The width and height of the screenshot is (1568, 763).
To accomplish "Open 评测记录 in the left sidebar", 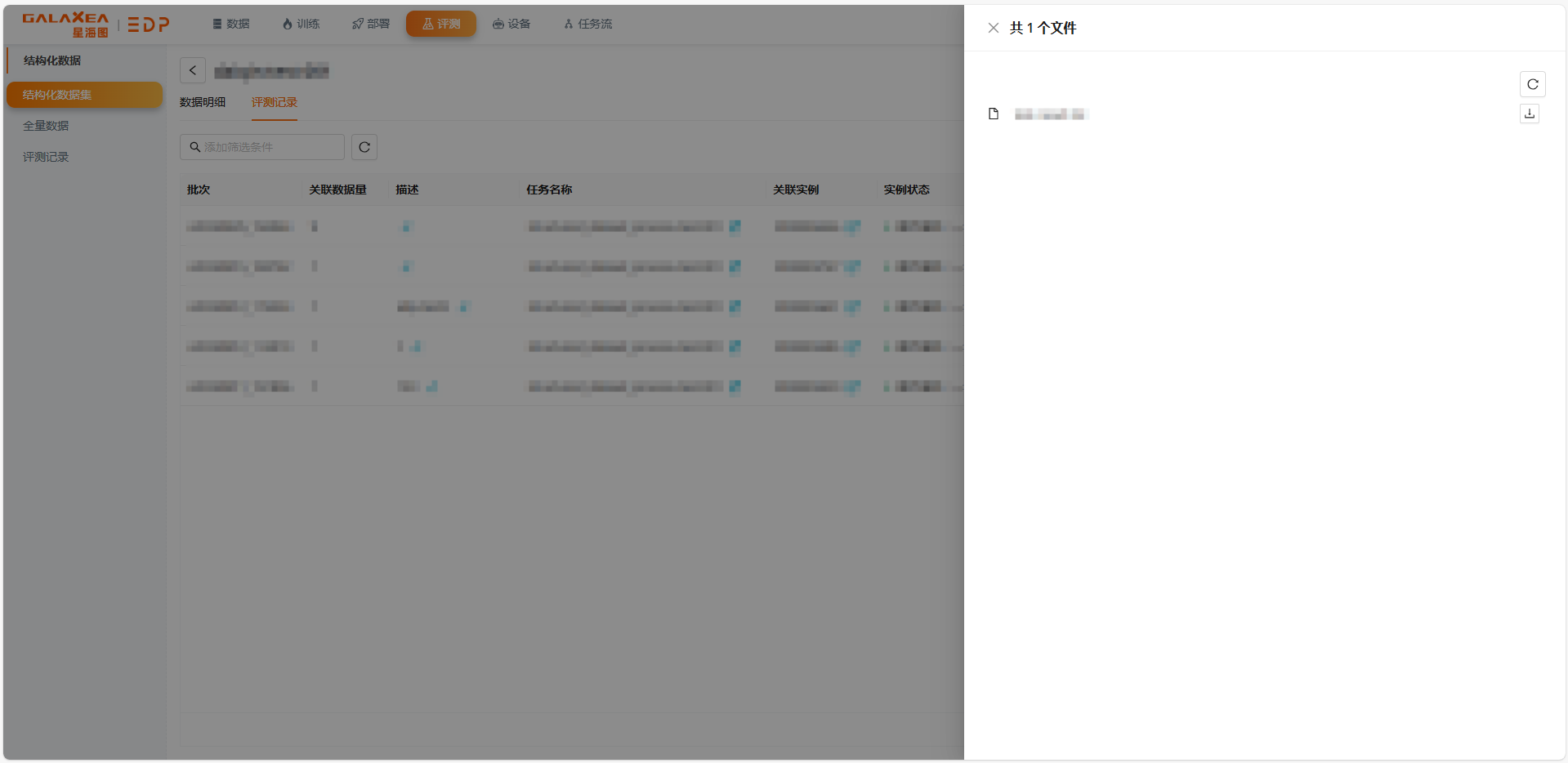I will click(46, 157).
